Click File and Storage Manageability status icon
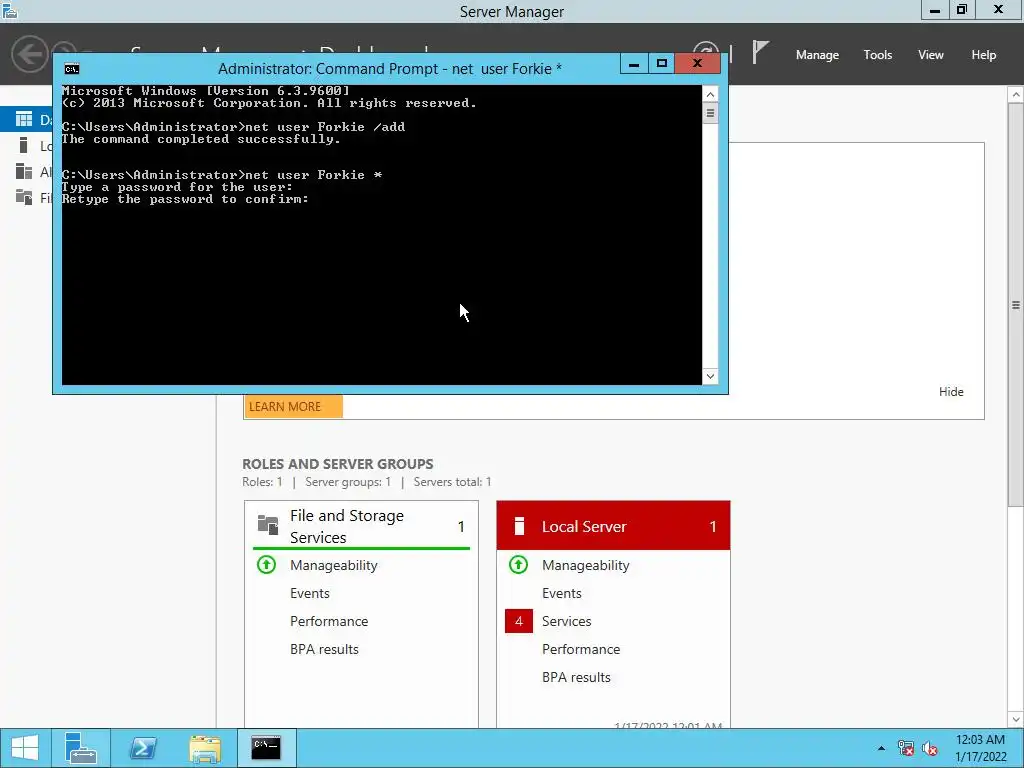Screen dimensions: 1024x768 point(266,564)
